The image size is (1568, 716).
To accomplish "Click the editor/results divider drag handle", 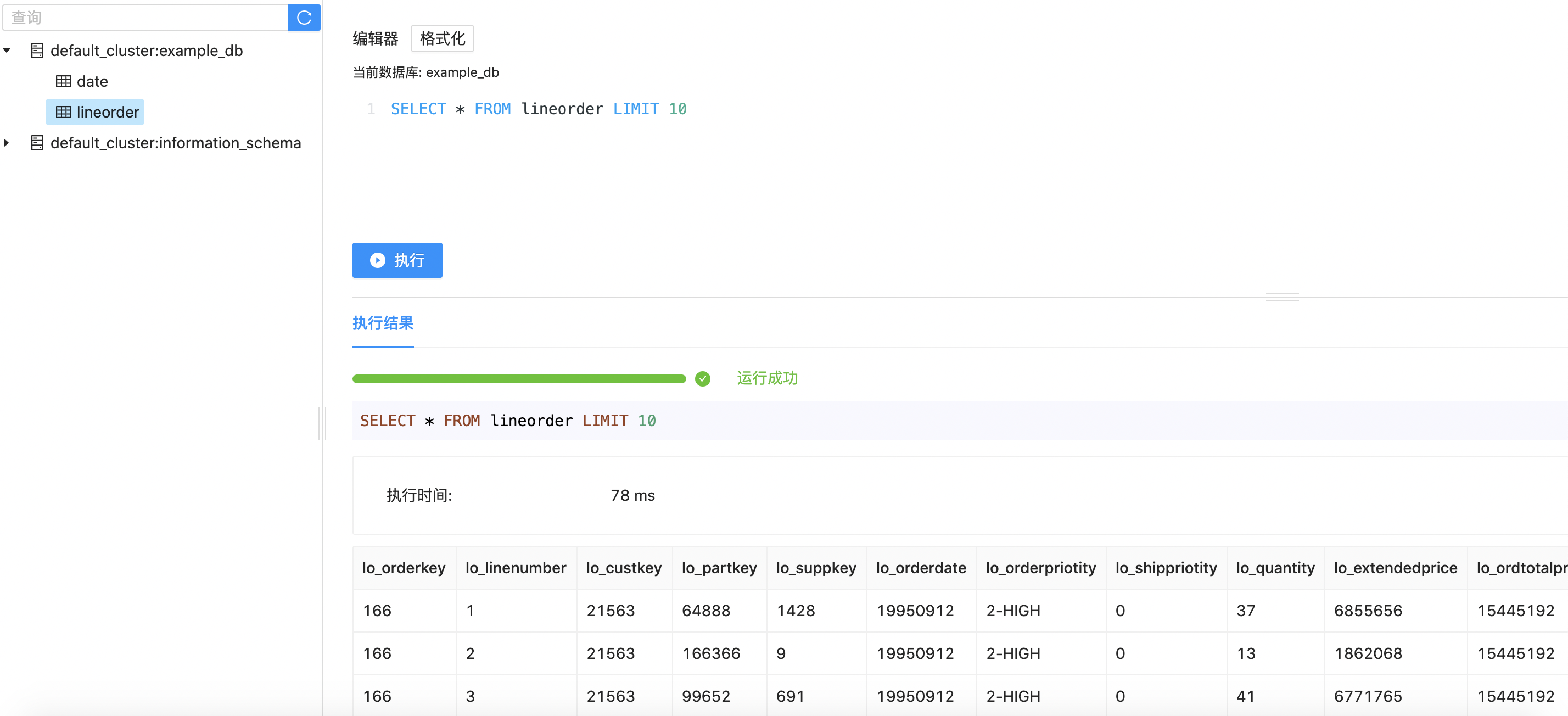I will [x=1282, y=297].
